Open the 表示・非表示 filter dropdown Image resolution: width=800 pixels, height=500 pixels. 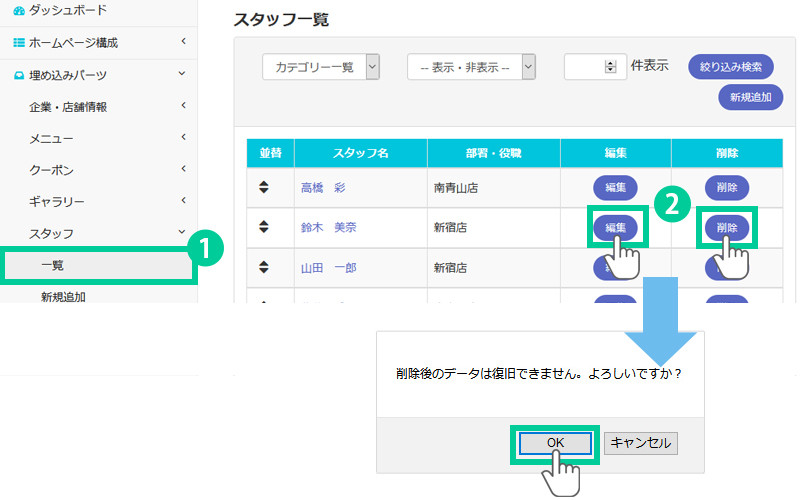pyautogui.click(x=471, y=67)
